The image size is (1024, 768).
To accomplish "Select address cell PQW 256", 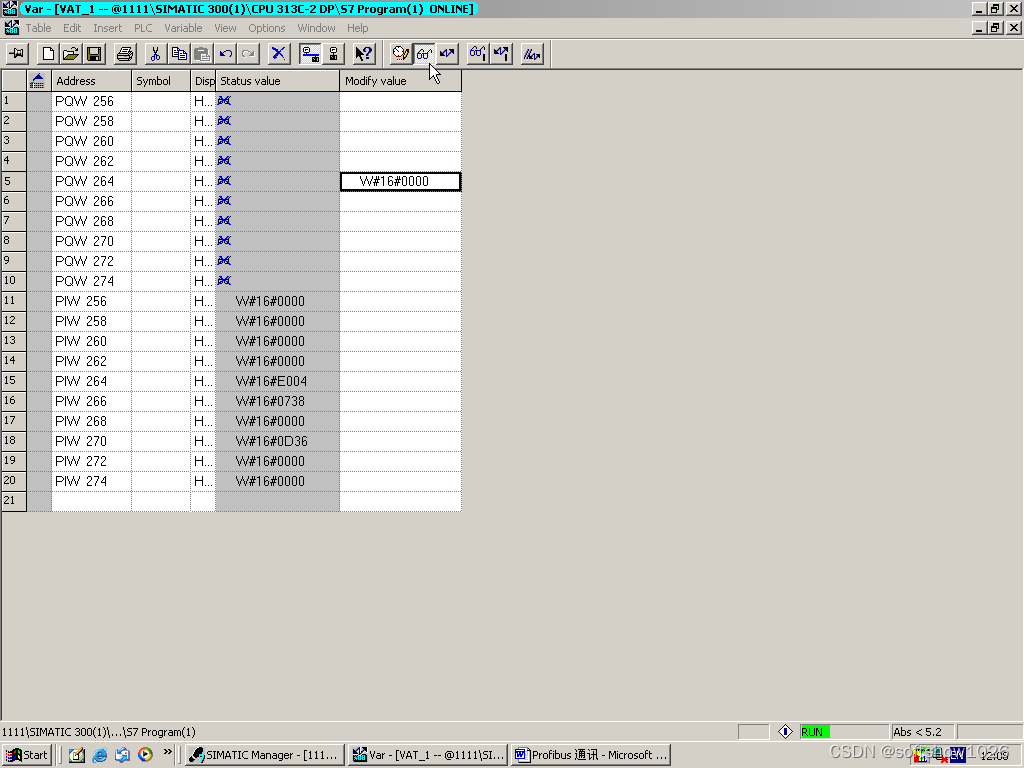I will [91, 101].
